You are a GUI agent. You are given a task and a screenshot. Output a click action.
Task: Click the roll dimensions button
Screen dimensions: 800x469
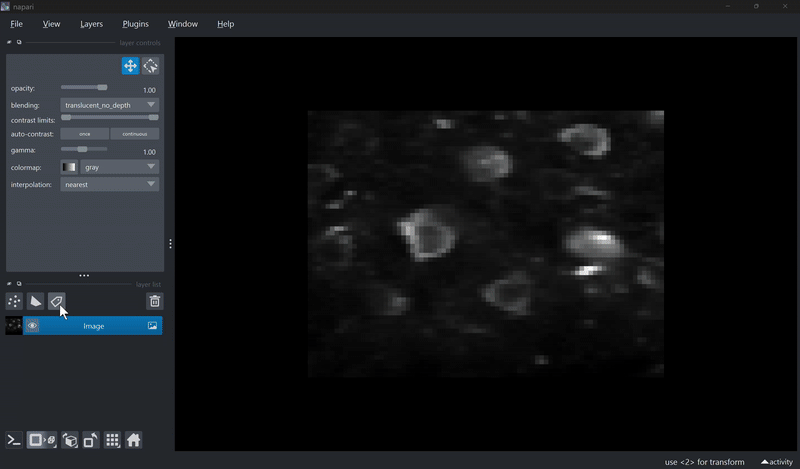70,440
